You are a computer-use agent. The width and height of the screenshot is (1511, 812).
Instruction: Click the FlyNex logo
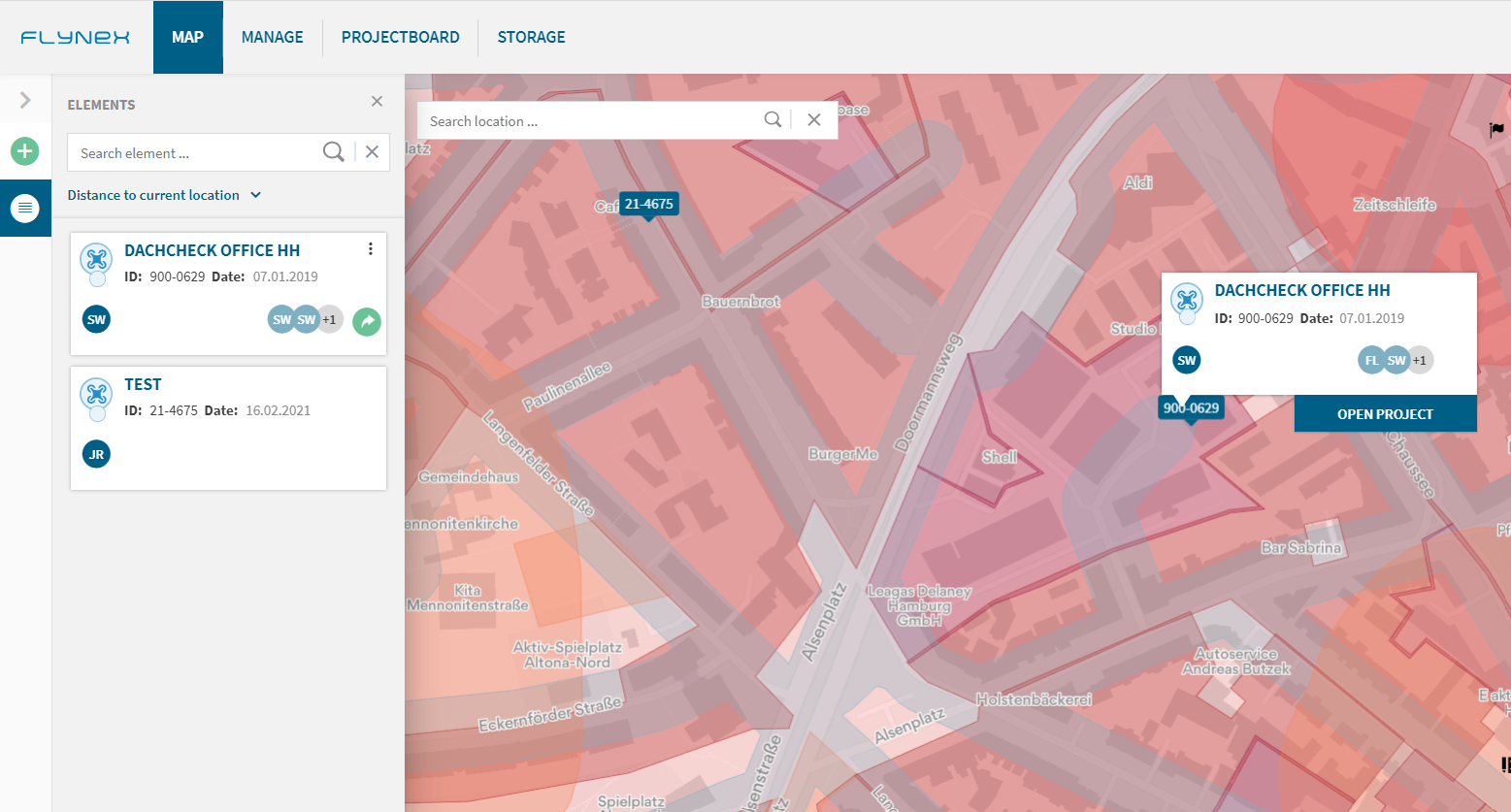(75, 37)
